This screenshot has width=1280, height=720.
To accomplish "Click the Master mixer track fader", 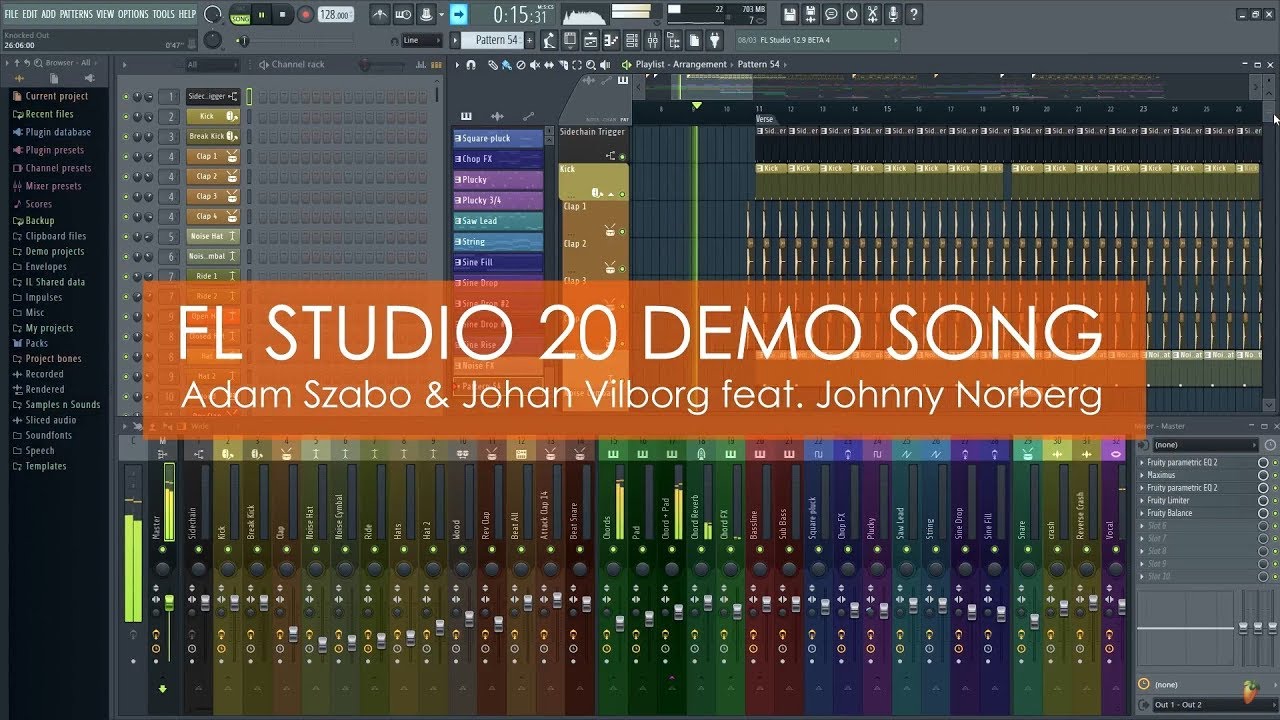I will (169, 603).
